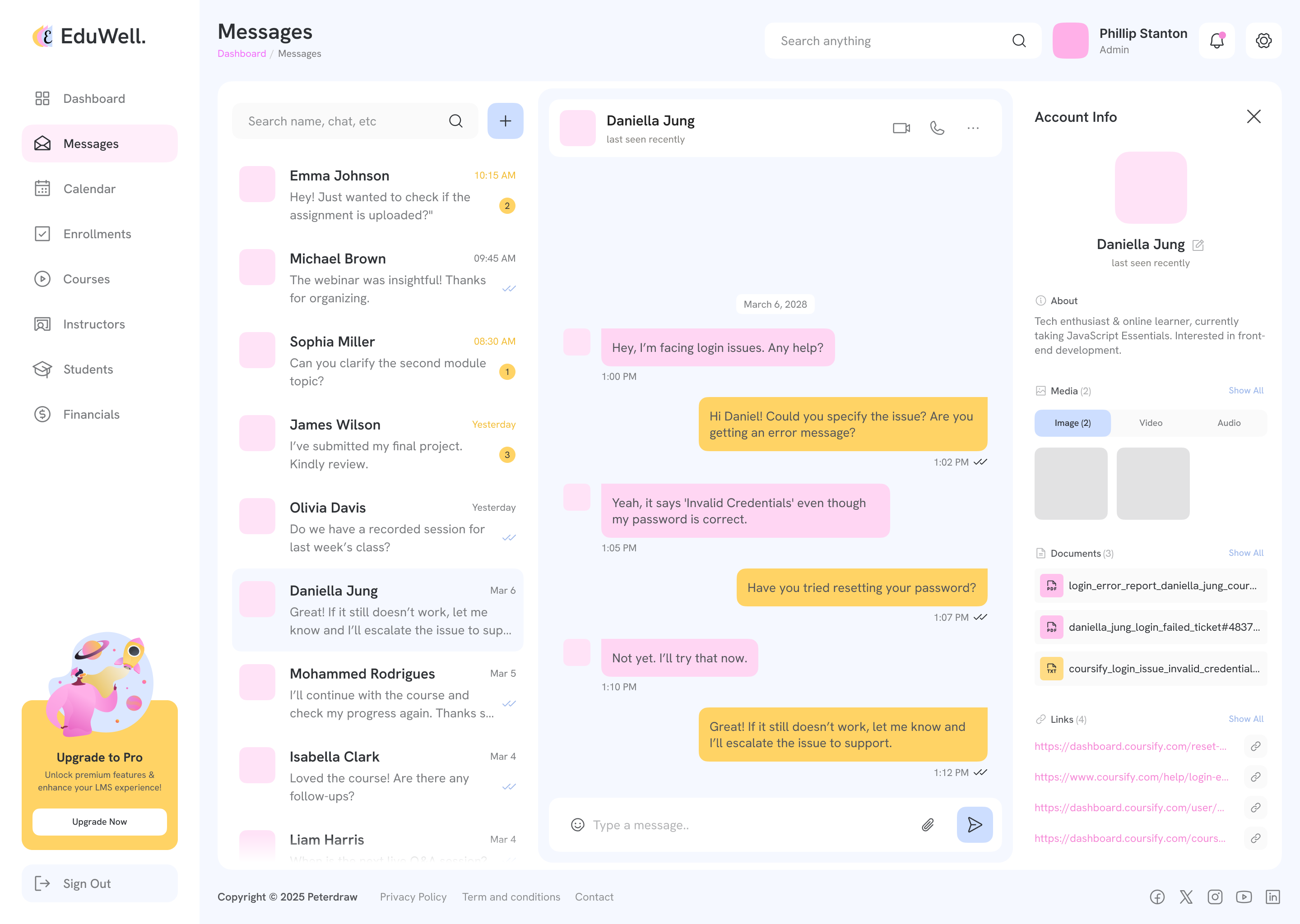This screenshot has width=1300, height=924.
Task: Start a video call with Daniella Jung
Action: [x=901, y=128]
